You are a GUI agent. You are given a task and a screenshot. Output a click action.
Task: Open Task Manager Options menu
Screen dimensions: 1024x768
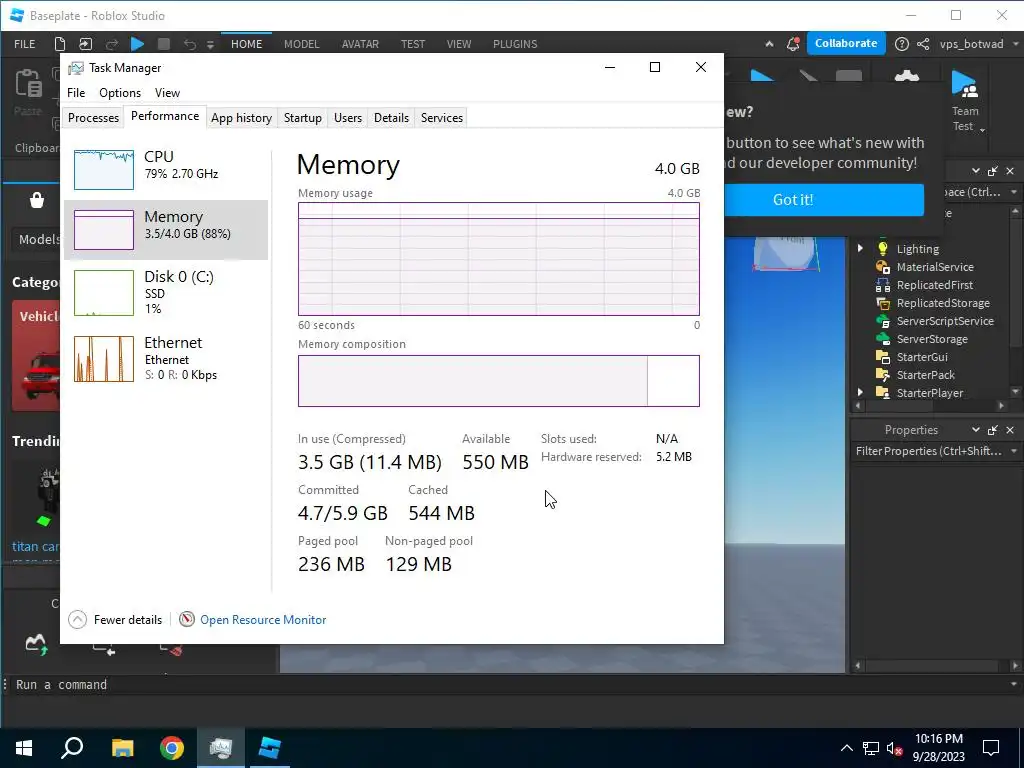point(120,93)
